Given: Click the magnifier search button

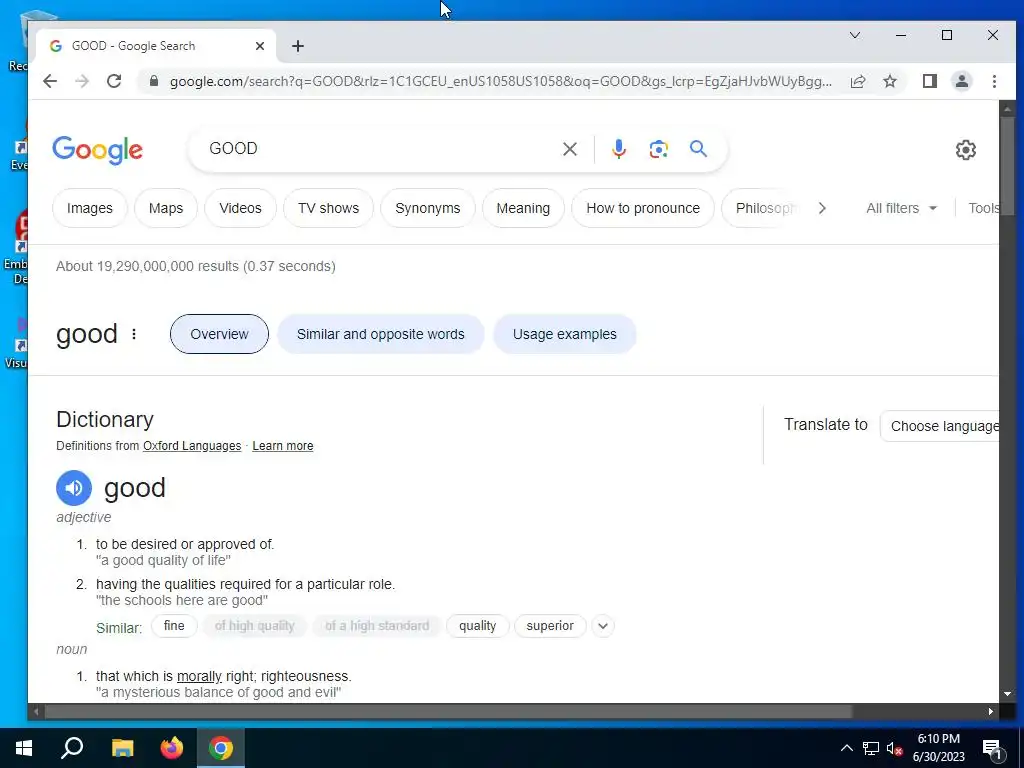Looking at the screenshot, I should coord(698,149).
